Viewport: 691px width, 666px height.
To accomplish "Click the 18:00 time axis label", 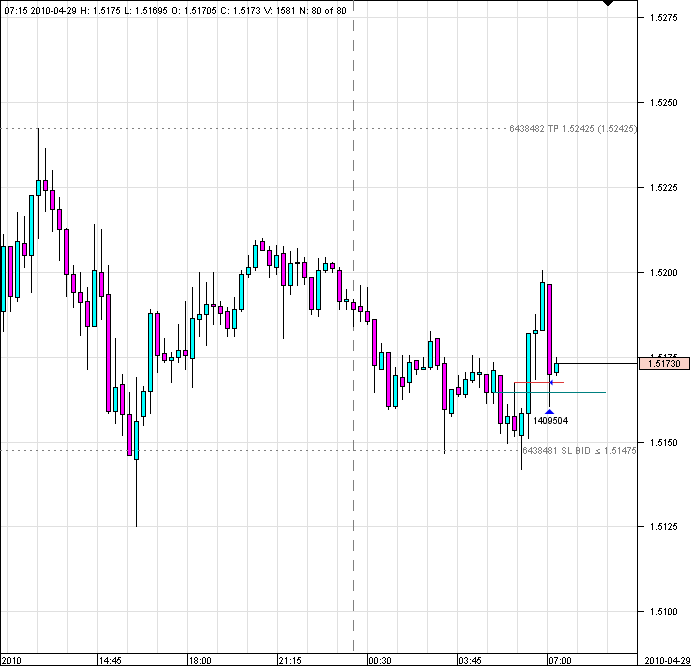I will click(200, 660).
